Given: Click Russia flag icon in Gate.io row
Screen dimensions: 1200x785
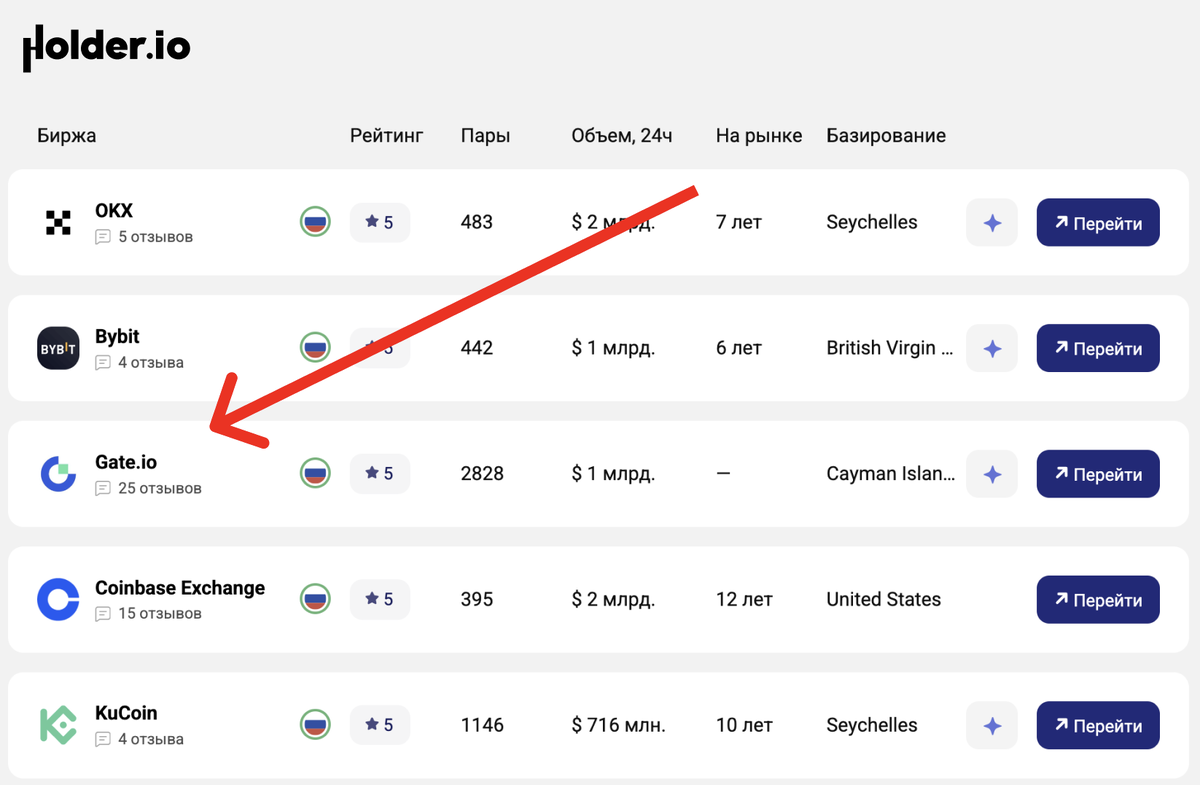Looking at the screenshot, I should pyautogui.click(x=316, y=473).
